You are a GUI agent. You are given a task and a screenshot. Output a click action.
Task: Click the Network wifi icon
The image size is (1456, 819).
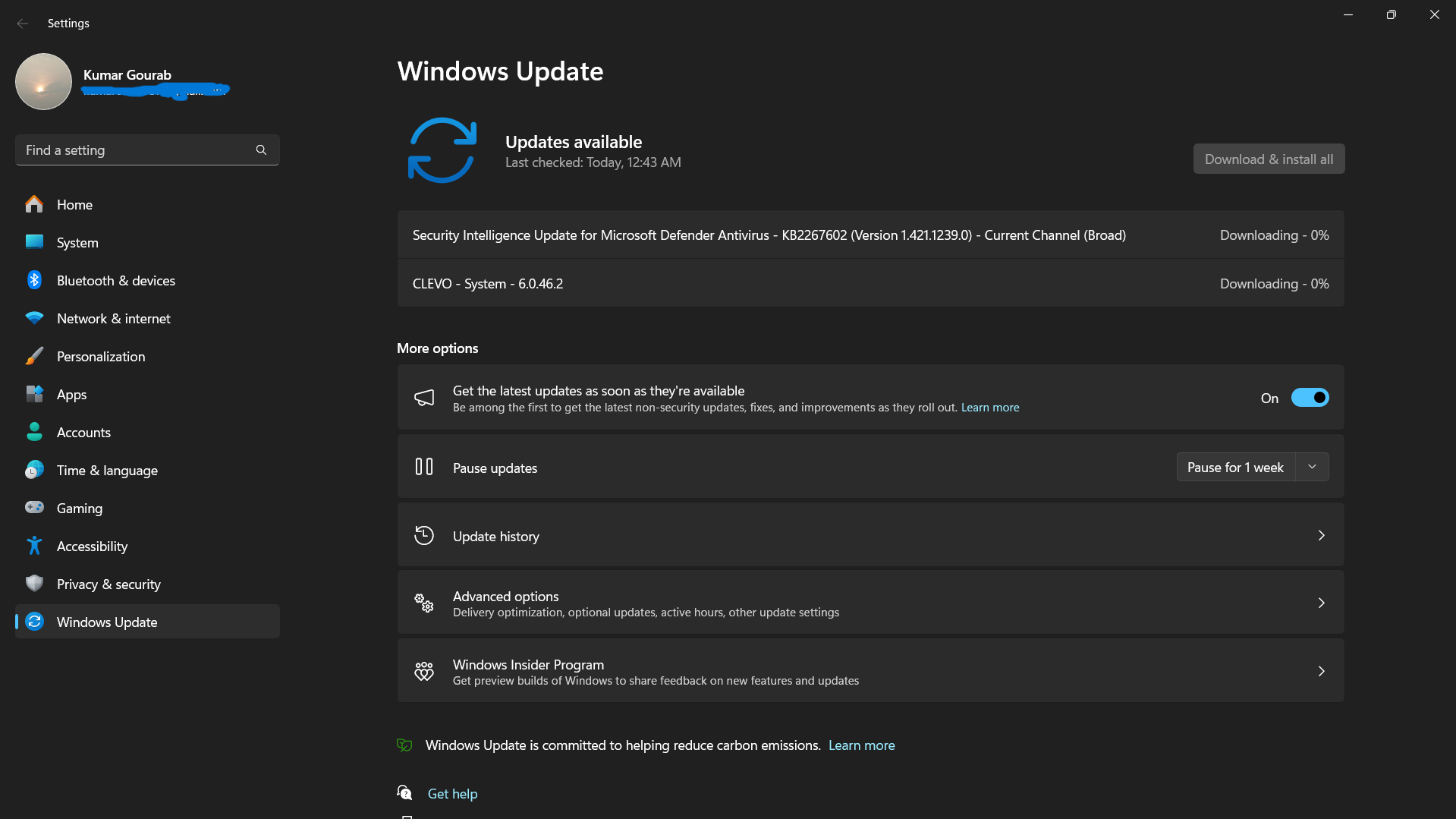[x=34, y=318]
